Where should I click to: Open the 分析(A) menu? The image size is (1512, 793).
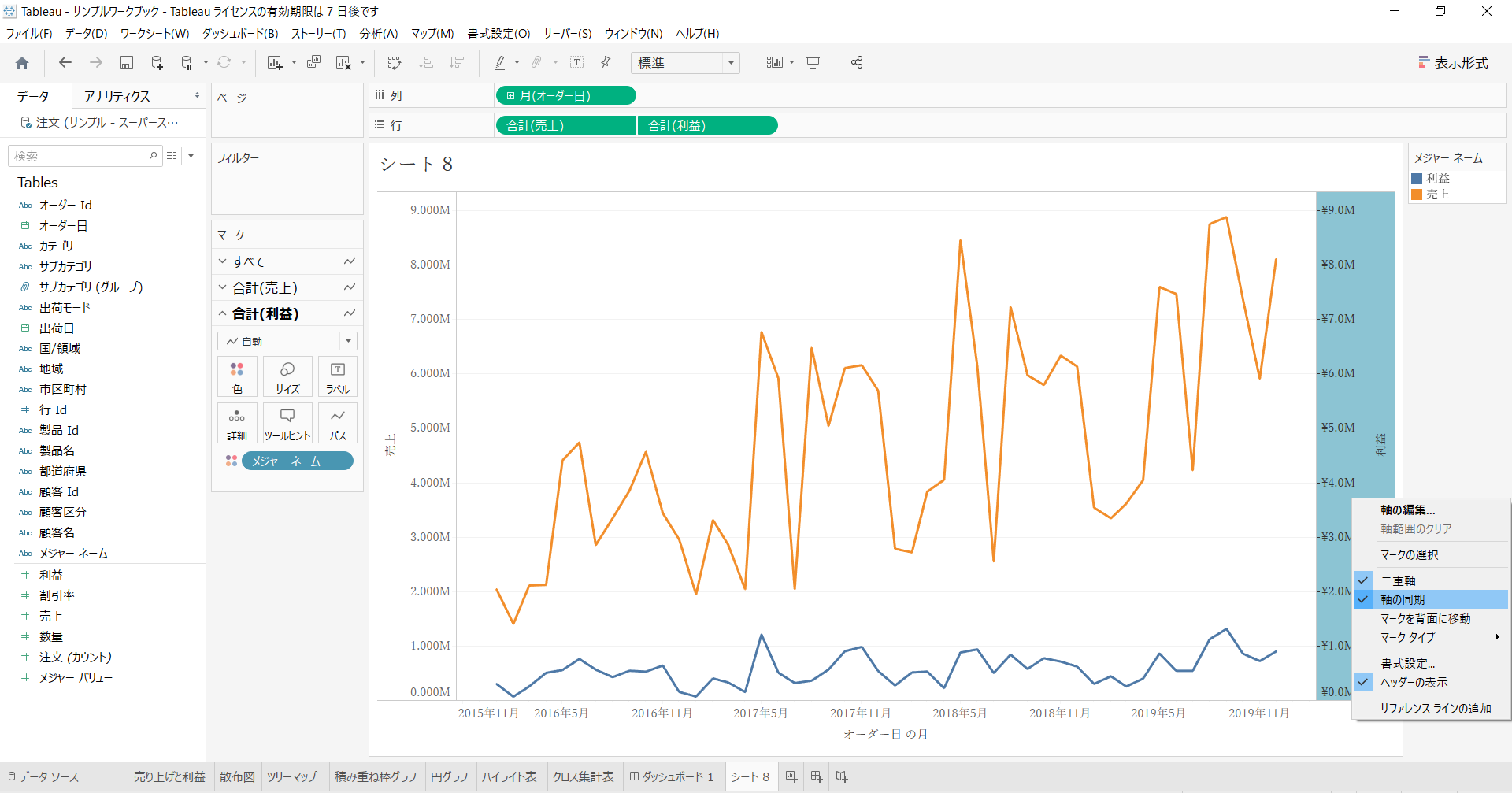tap(379, 34)
